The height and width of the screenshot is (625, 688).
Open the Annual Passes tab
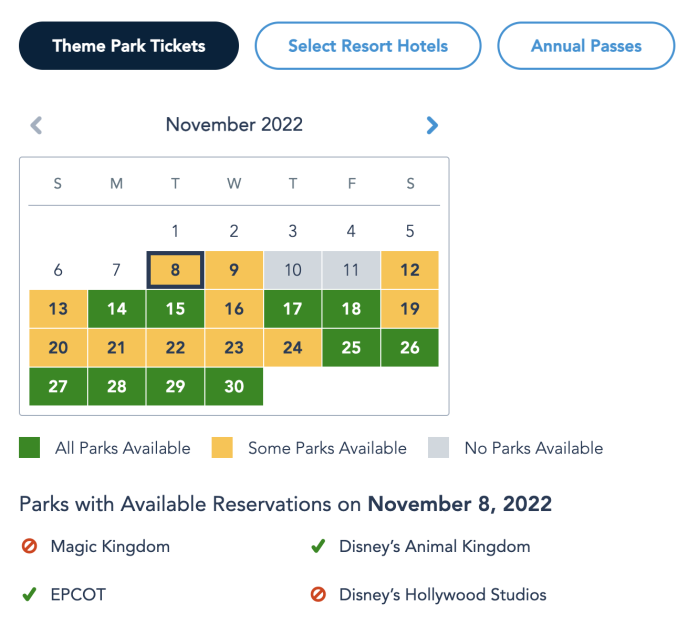586,46
